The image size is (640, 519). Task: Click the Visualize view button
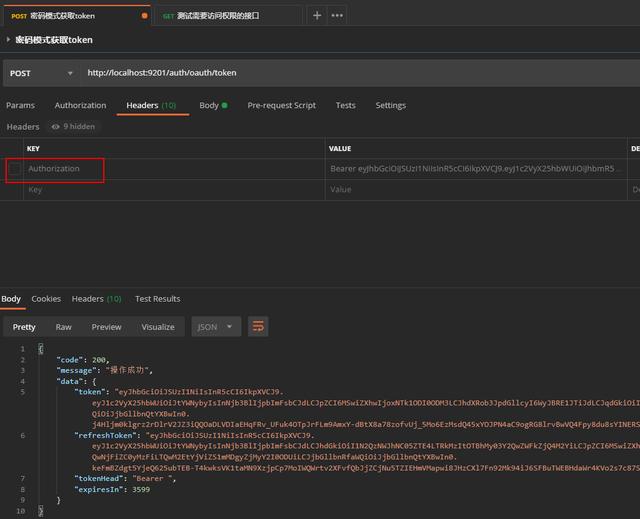pyautogui.click(x=158, y=327)
